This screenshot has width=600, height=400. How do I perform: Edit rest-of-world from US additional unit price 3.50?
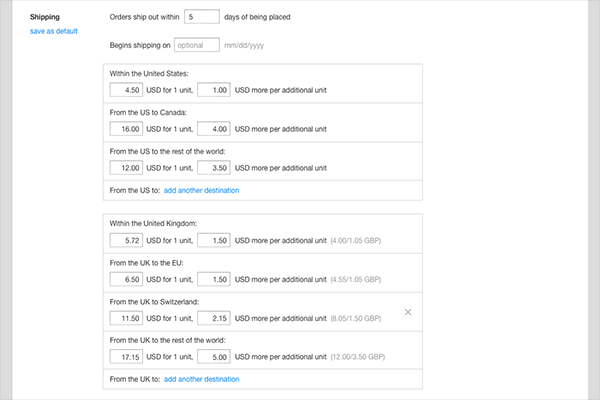click(x=214, y=167)
